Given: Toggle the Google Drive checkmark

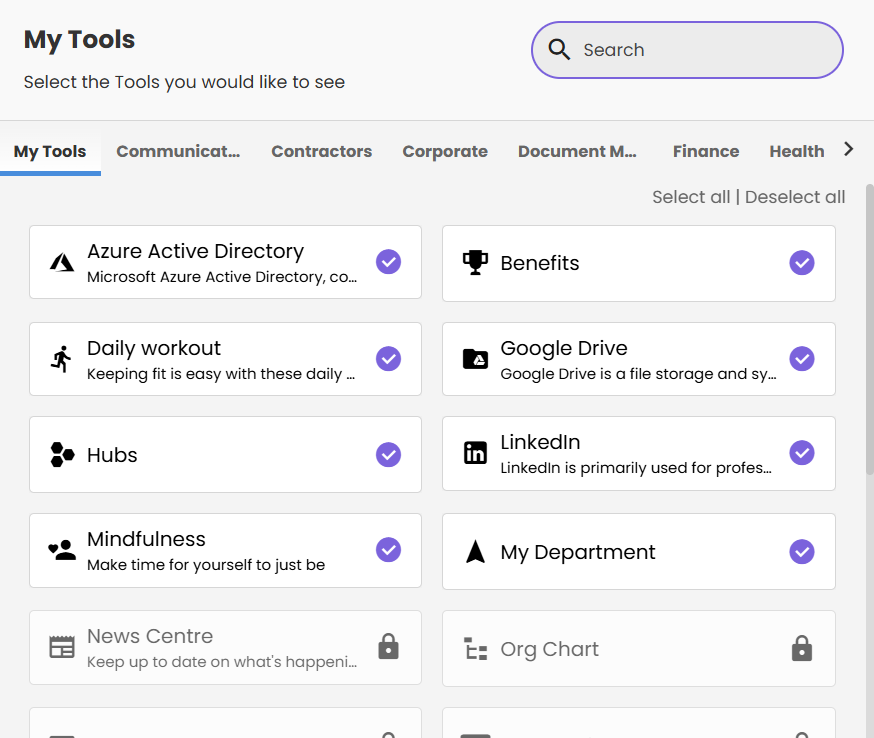Looking at the screenshot, I should pos(802,359).
